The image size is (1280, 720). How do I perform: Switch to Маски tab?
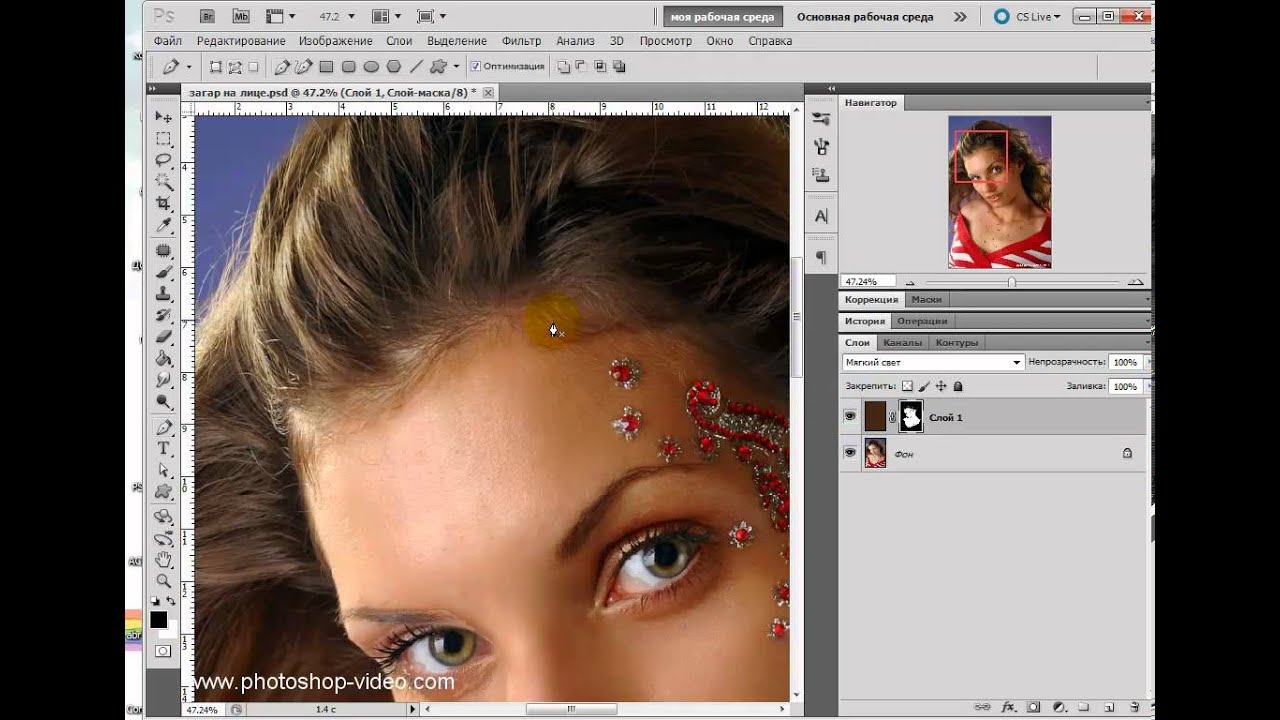click(926, 299)
